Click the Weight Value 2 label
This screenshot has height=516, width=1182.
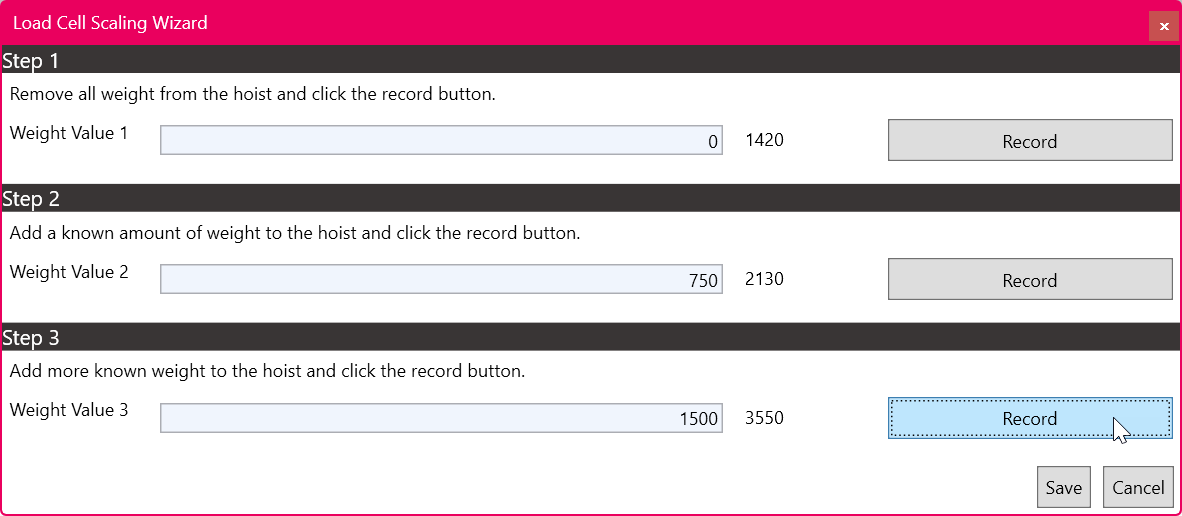69,272
